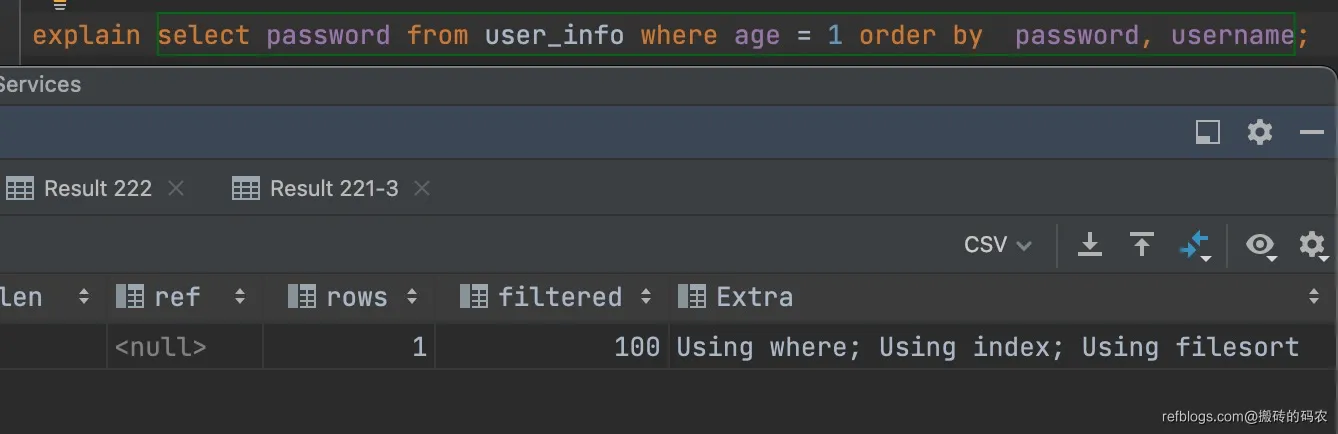Viewport: 1338px width, 434px height.
Task: Close the Result 222 tab
Action: point(176,188)
